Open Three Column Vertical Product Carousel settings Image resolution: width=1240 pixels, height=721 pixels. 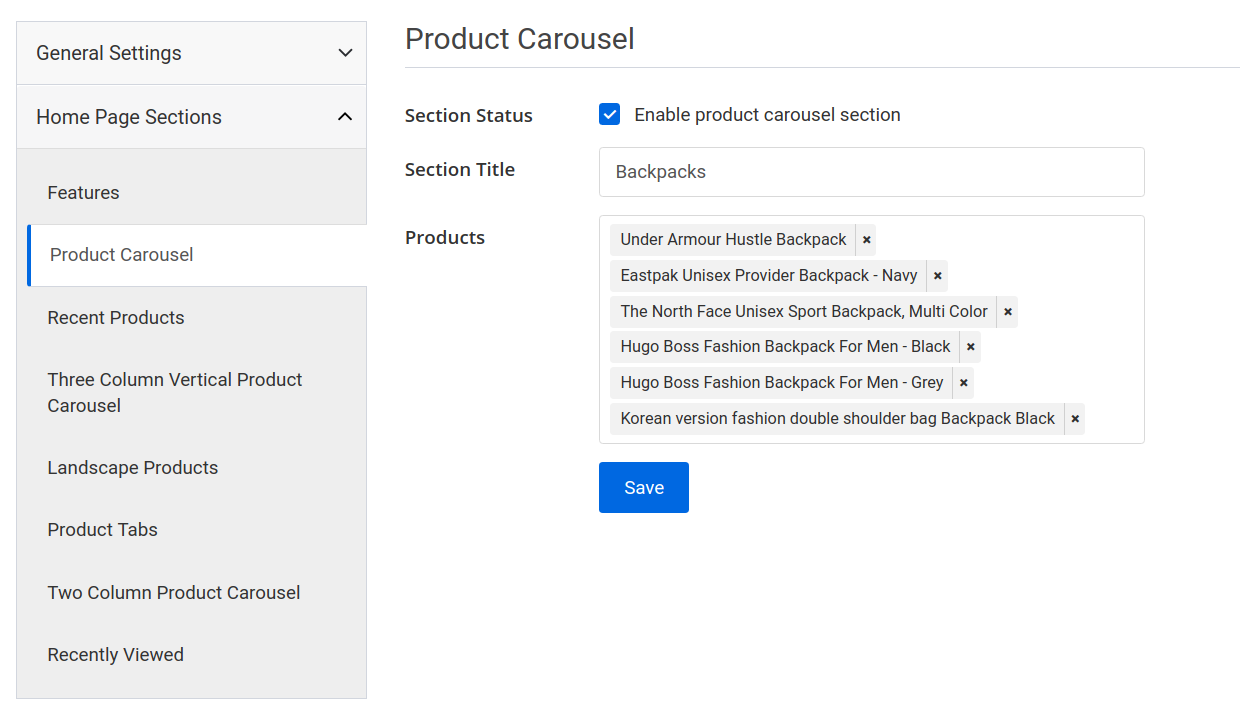[174, 392]
